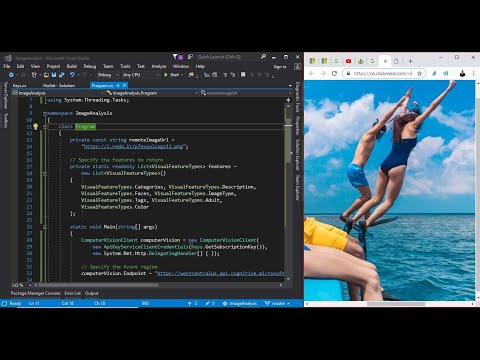
Task: Click the browser three-dot menu icon
Action: 474,73
